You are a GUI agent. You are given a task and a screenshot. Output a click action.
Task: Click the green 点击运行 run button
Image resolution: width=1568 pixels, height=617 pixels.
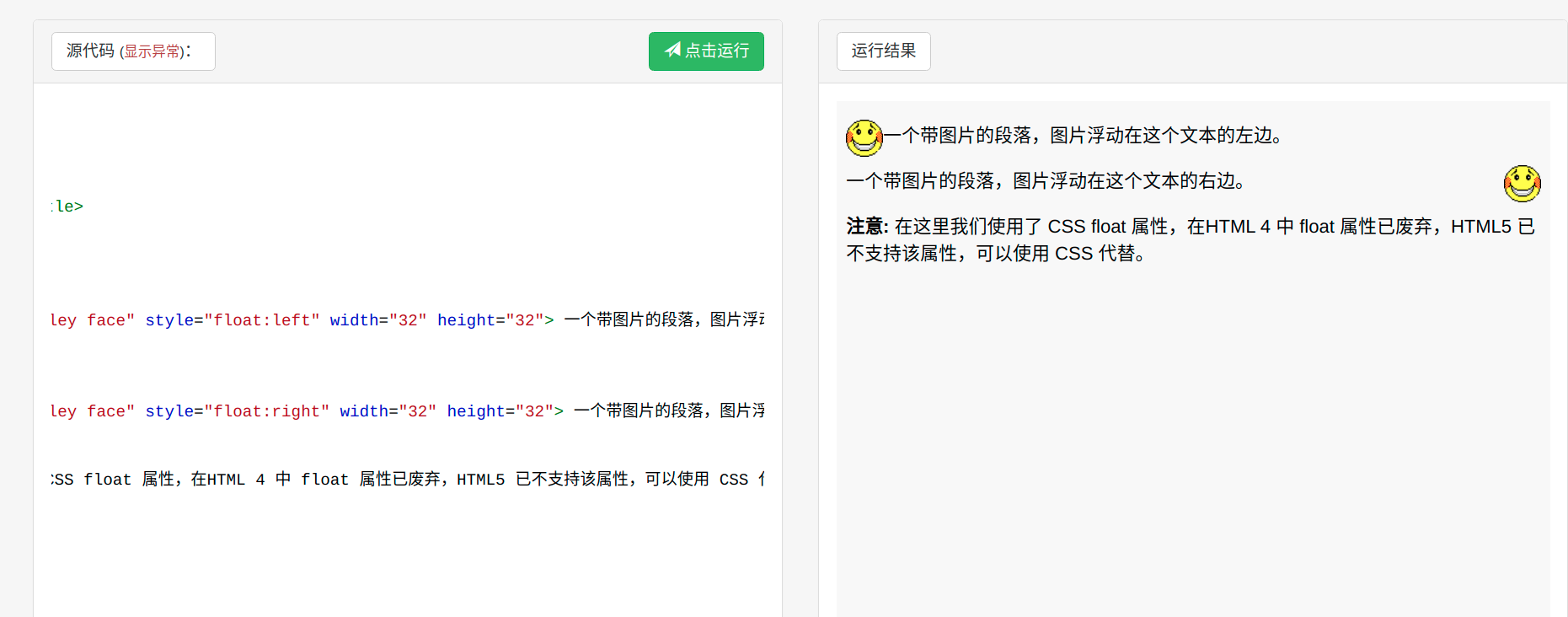(x=706, y=51)
